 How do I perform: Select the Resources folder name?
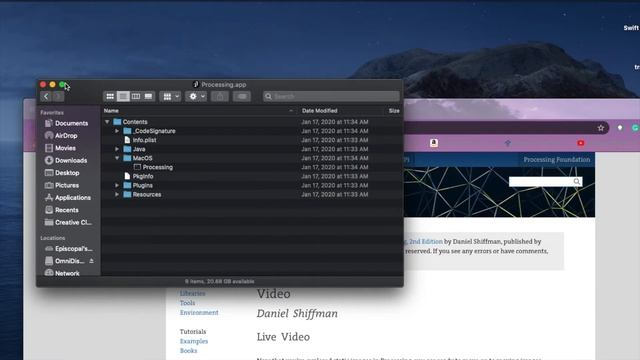[x=147, y=194]
